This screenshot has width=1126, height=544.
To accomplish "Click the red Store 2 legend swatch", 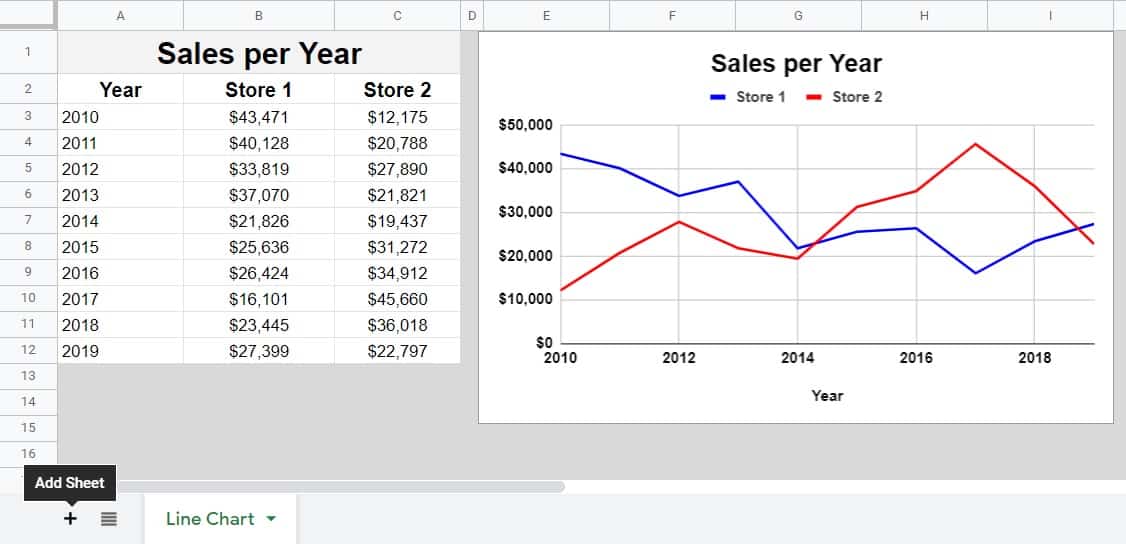I will (814, 97).
